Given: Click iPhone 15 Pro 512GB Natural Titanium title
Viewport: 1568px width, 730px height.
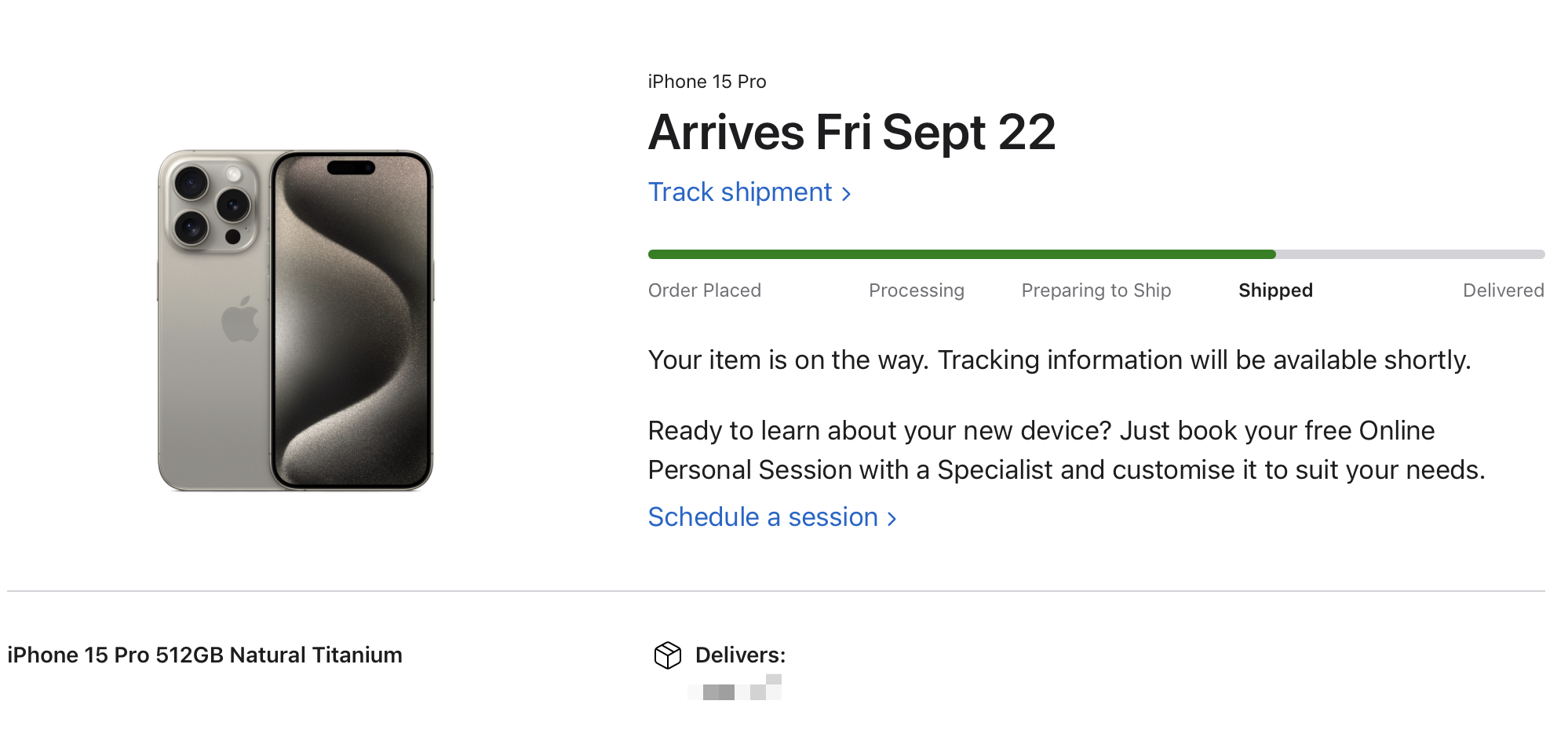Looking at the screenshot, I should 205,655.
